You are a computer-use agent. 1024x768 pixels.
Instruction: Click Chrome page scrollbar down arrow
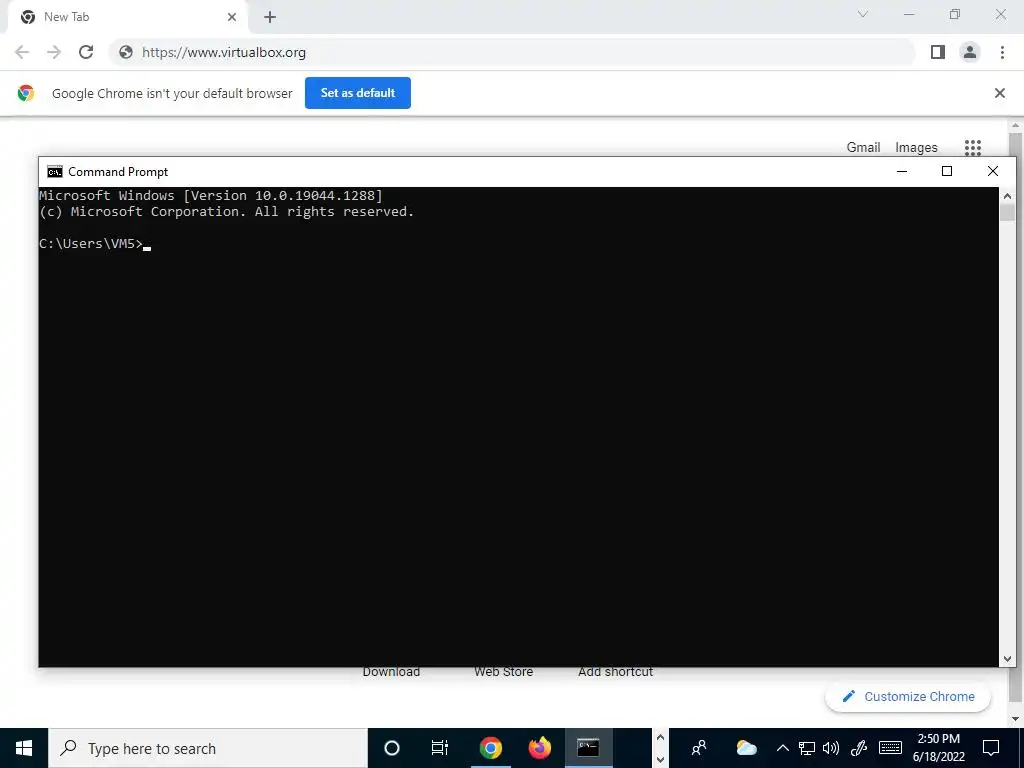point(1015,719)
